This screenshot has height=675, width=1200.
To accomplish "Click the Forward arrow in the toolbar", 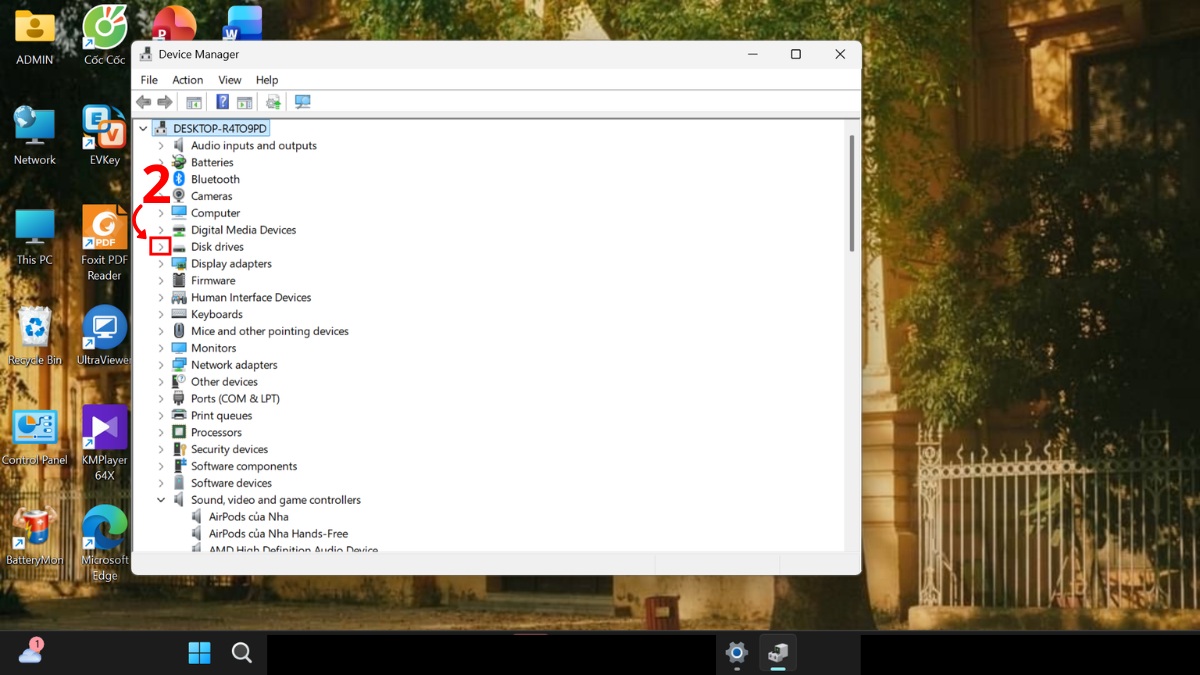I will 165,102.
